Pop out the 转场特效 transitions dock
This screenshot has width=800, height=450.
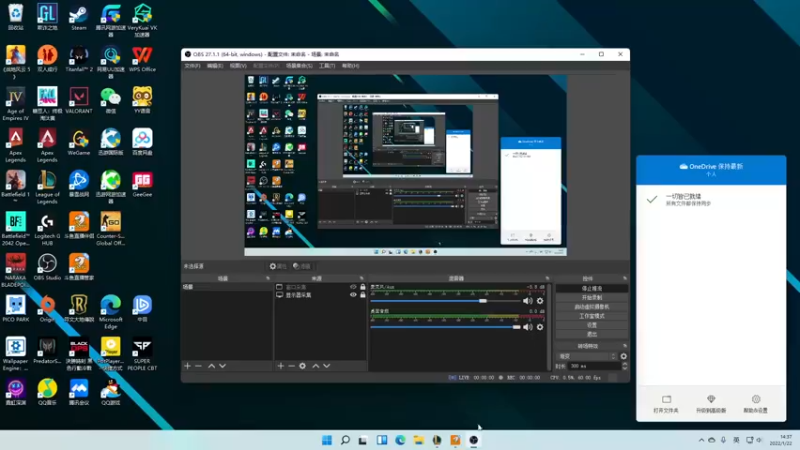[x=625, y=346]
